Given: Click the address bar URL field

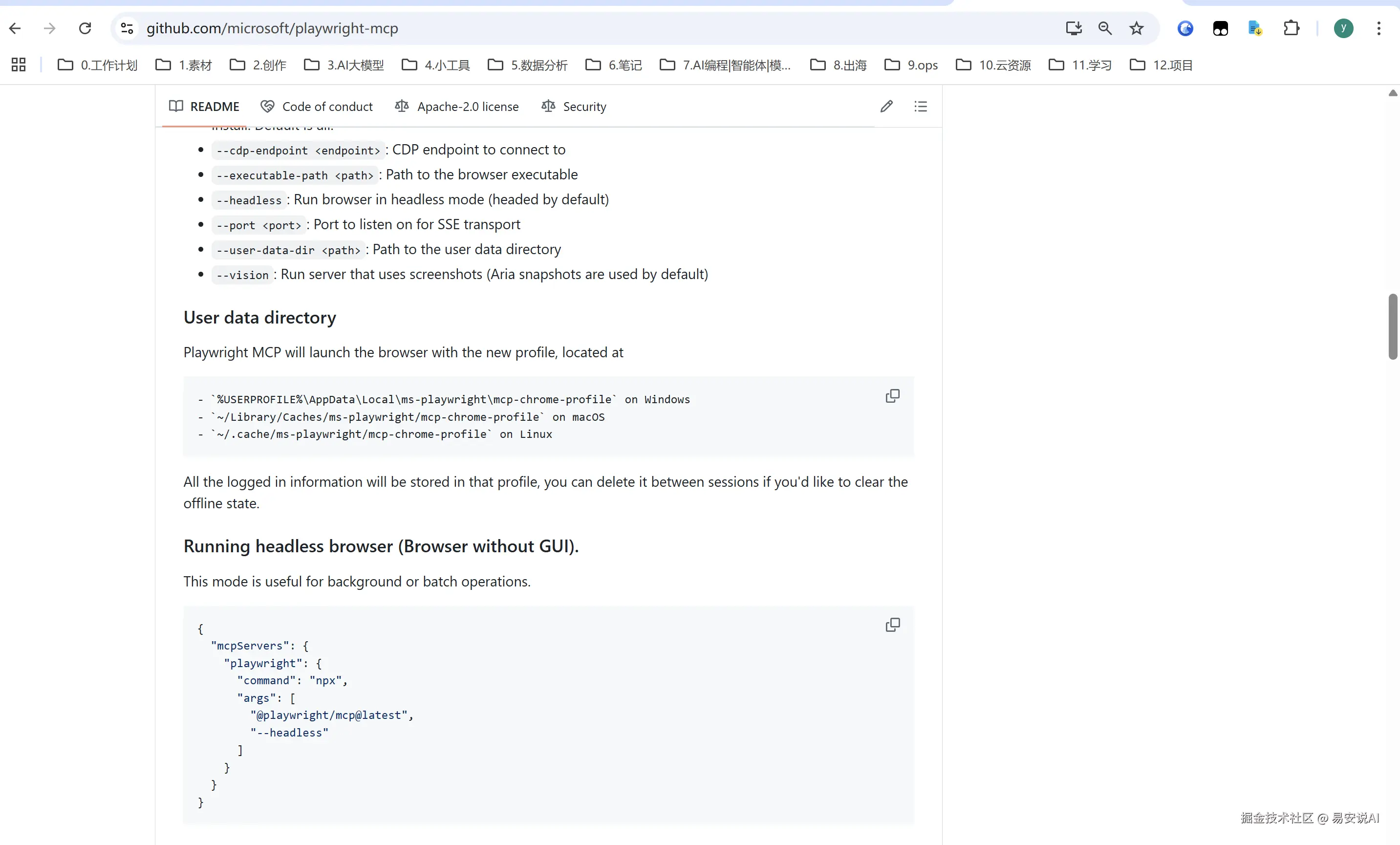Looking at the screenshot, I should tap(568, 28).
